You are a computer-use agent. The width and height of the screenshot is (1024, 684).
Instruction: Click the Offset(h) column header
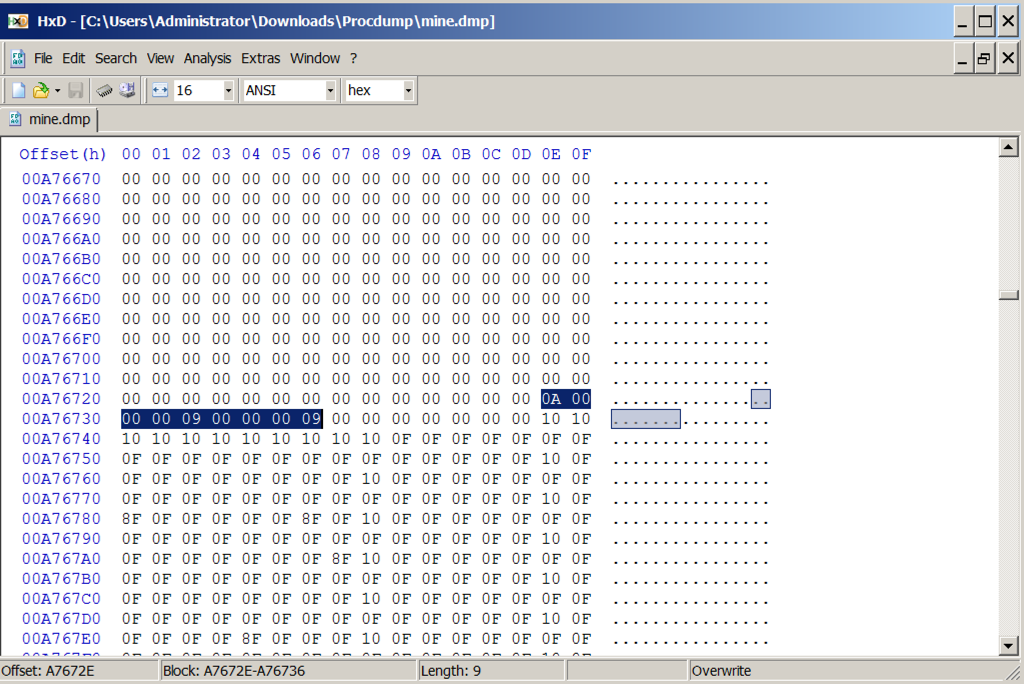coord(63,154)
